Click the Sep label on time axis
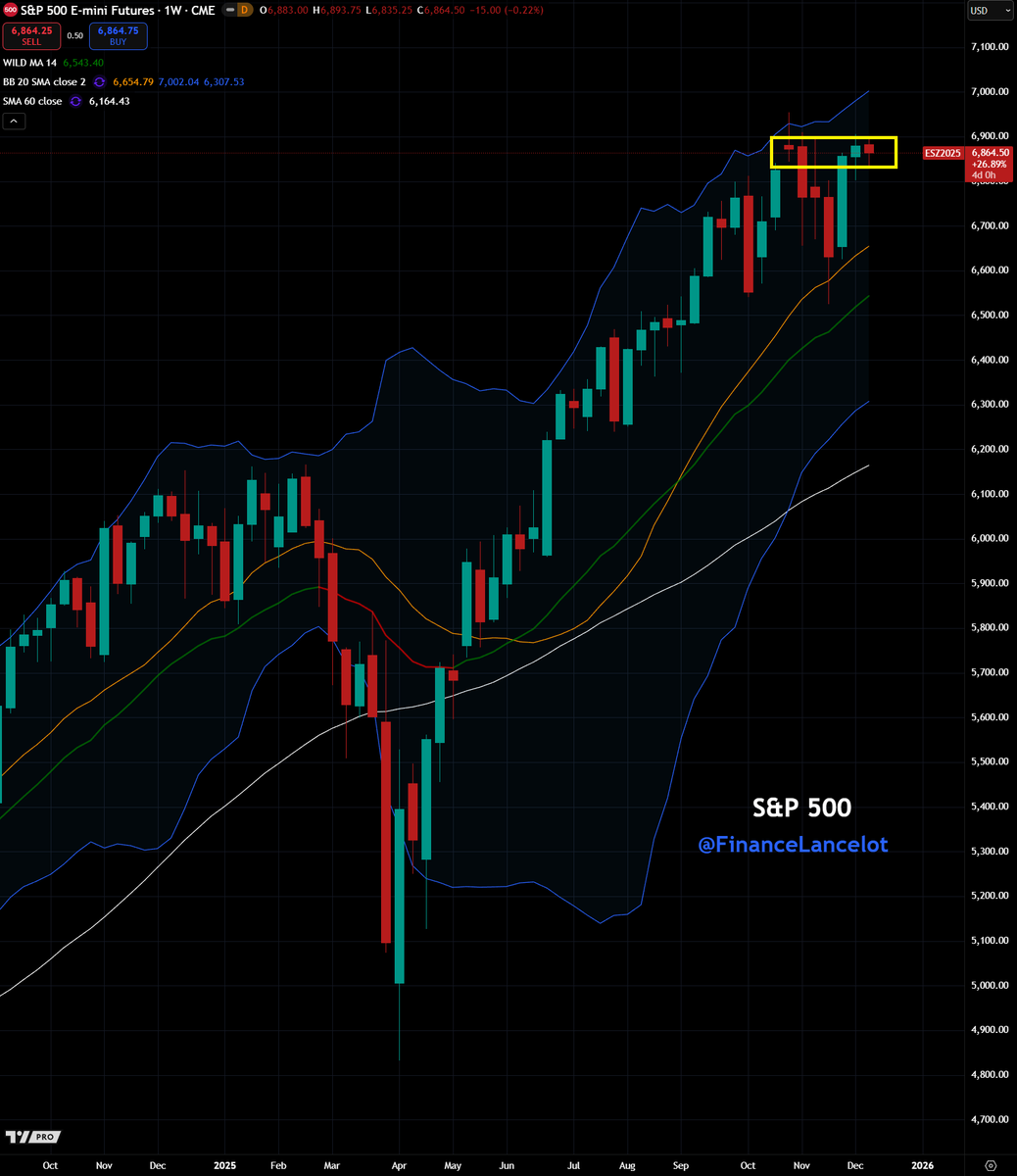 tap(682, 1166)
